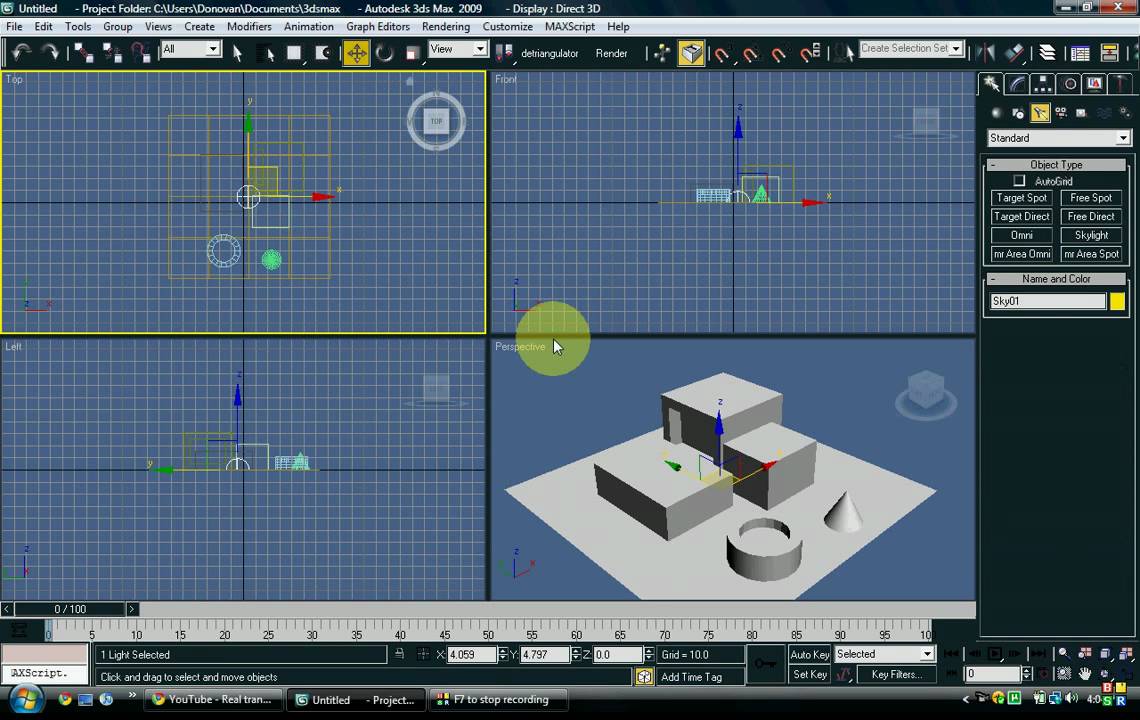The image size is (1140, 720).
Task: Activate the Select and Rotate tool
Action: click(x=385, y=52)
